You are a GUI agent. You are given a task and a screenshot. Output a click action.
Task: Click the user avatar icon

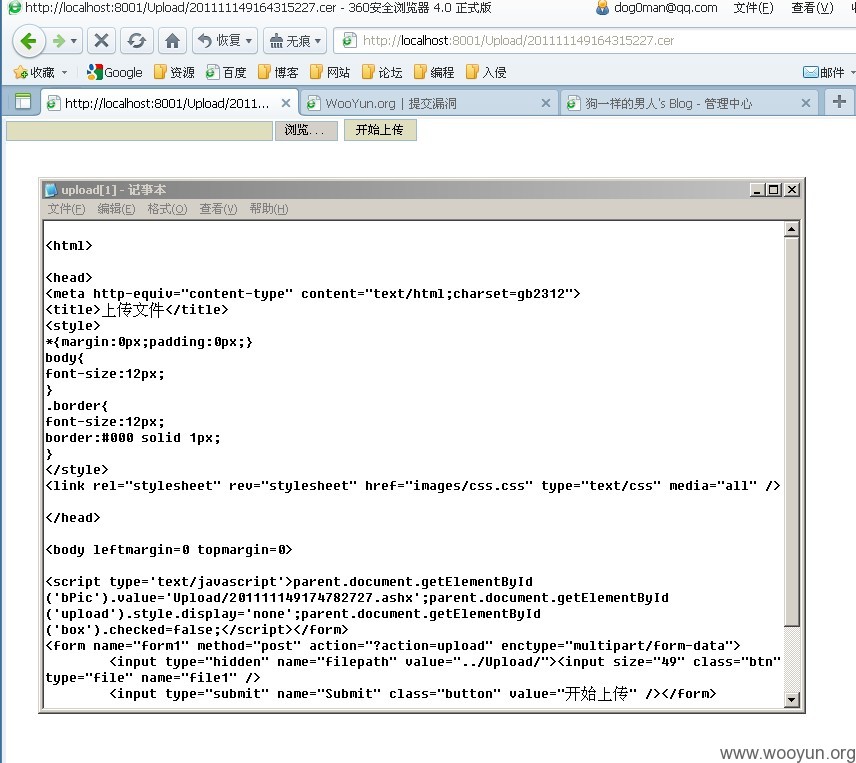coord(602,8)
